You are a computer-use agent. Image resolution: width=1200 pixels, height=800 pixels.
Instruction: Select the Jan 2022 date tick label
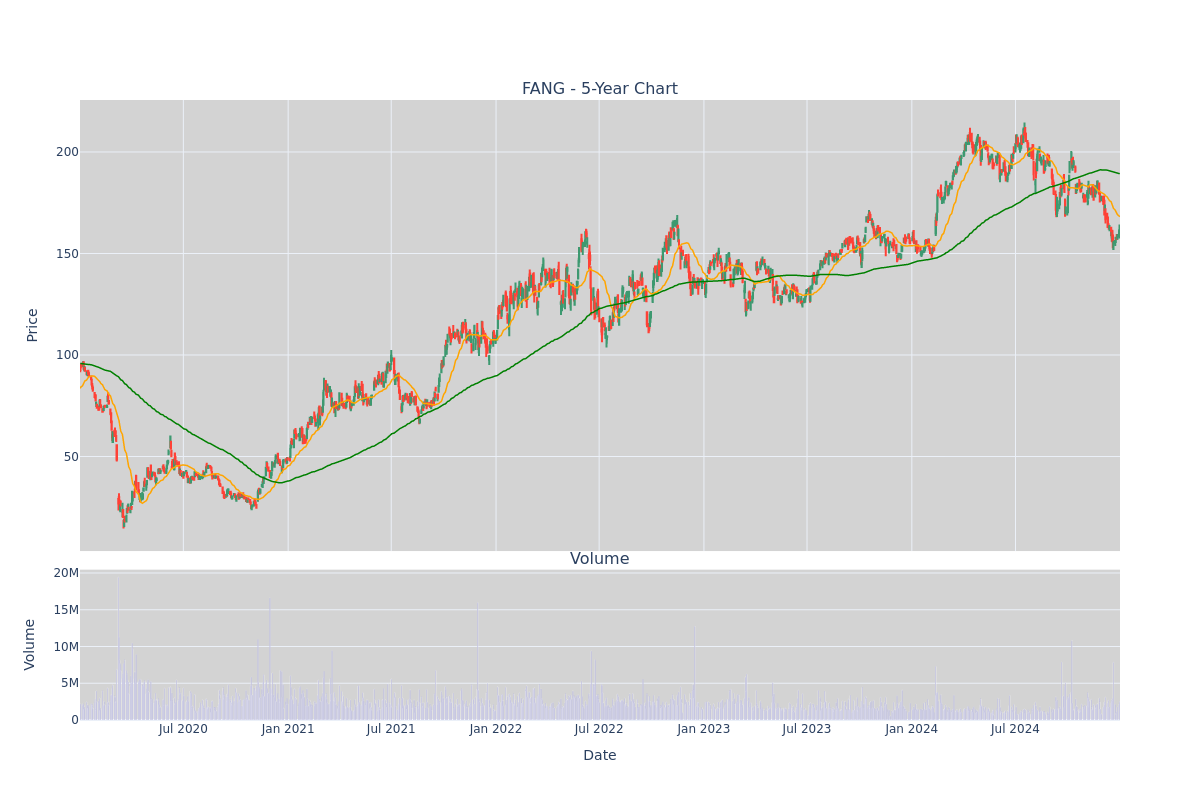coord(496,729)
